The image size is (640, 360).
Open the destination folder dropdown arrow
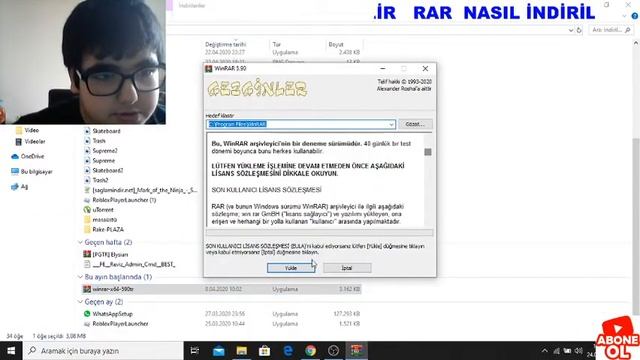(391, 124)
